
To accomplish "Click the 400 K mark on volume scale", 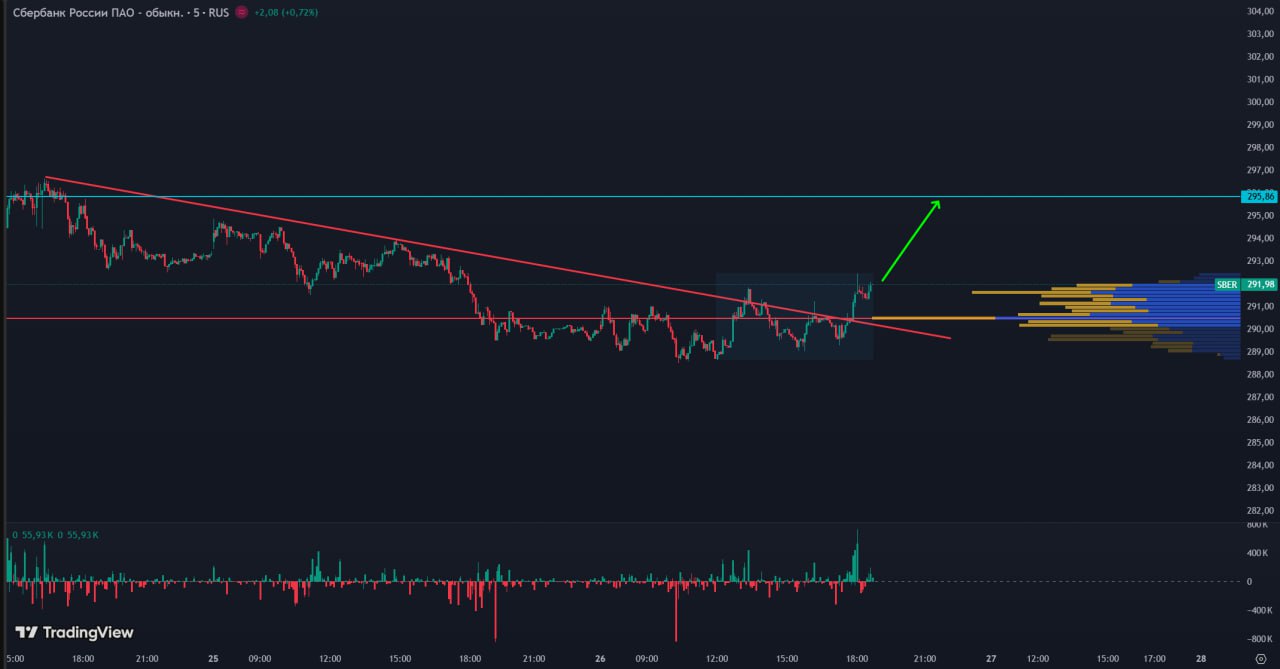I will click(x=1257, y=553).
